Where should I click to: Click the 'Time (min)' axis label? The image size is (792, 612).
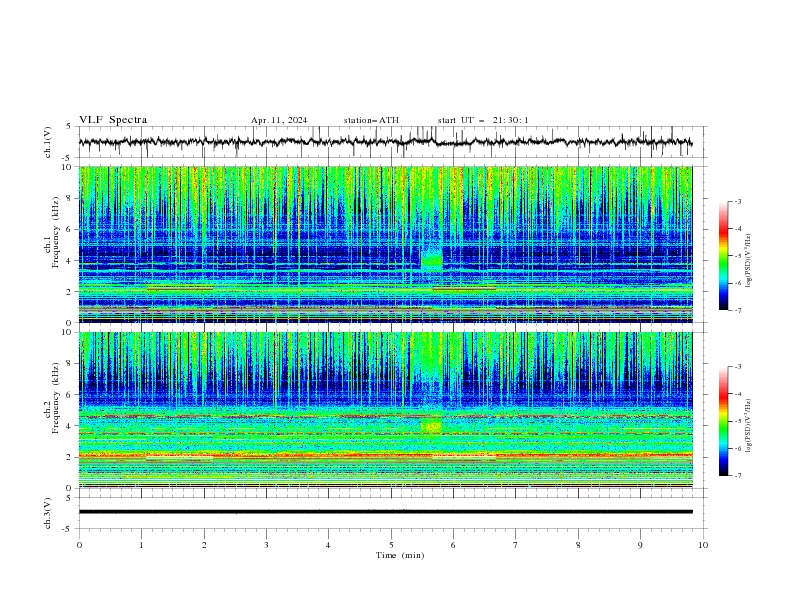coord(400,555)
